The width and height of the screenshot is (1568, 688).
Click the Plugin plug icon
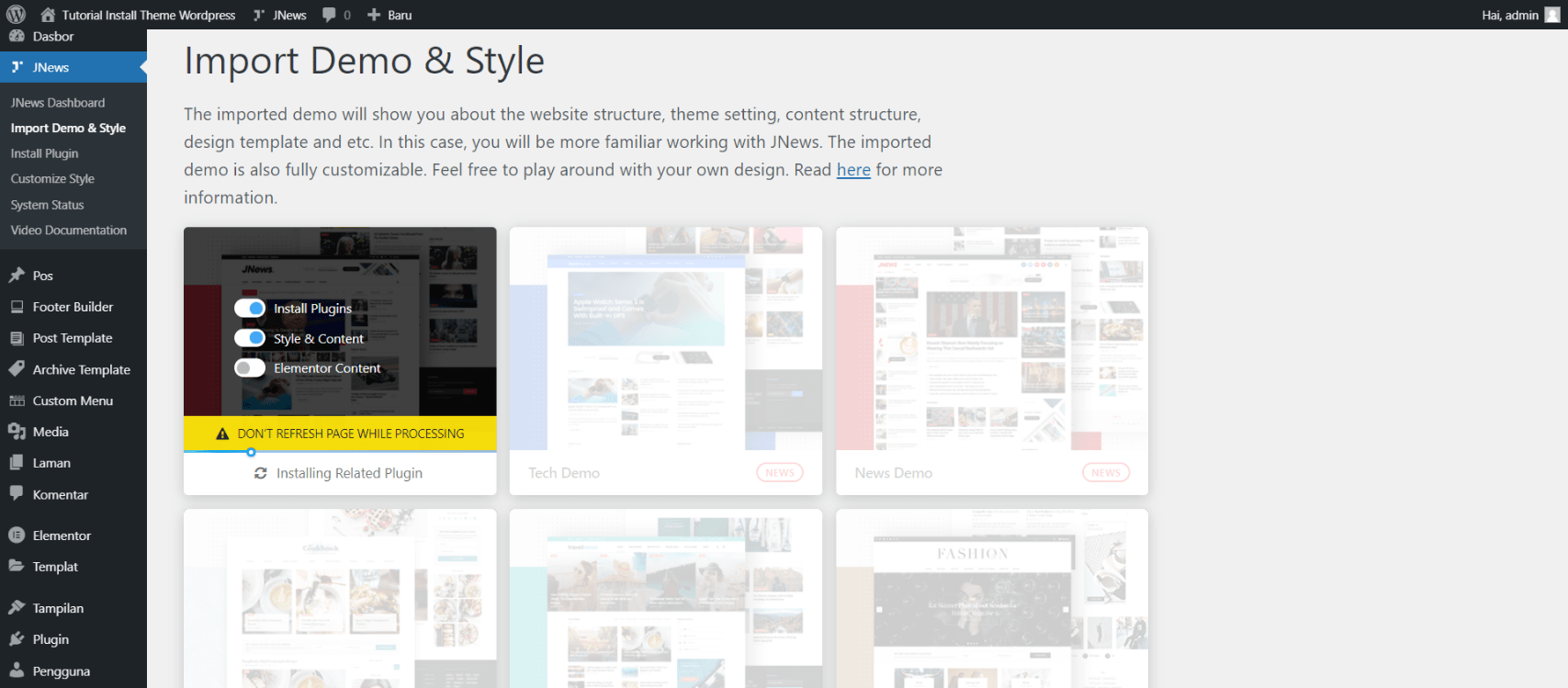tap(17, 638)
